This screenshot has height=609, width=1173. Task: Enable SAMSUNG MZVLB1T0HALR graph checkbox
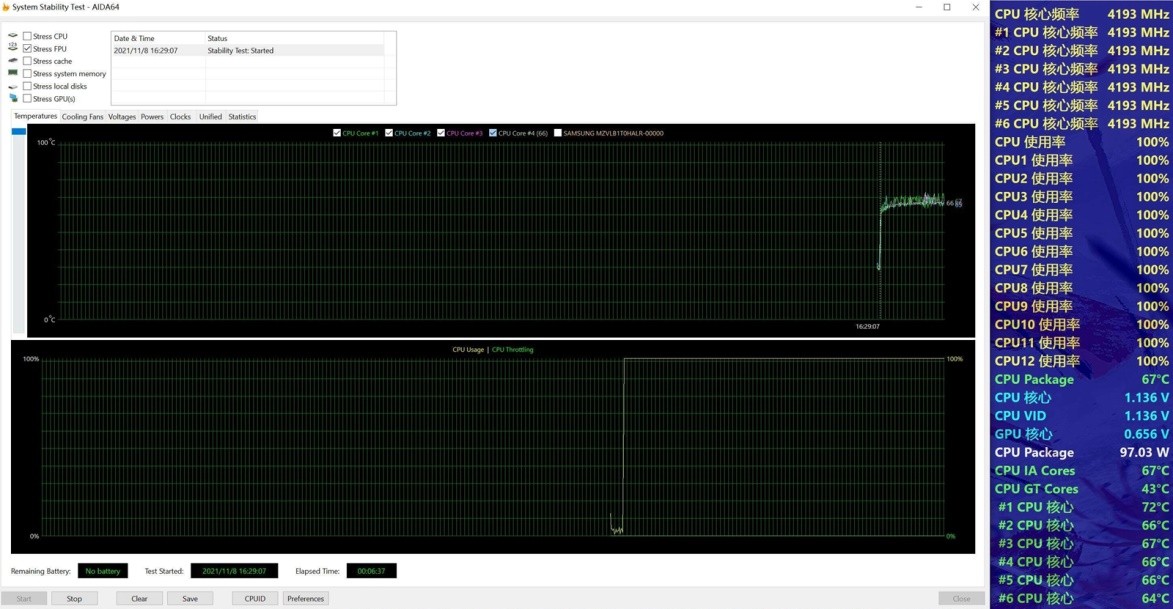[x=557, y=133]
